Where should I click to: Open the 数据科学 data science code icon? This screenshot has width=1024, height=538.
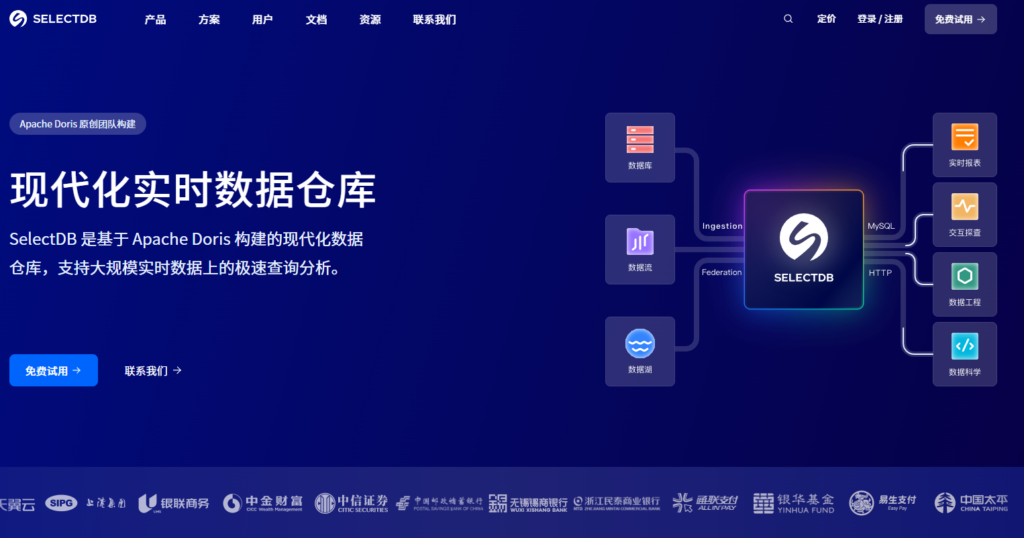point(964,347)
